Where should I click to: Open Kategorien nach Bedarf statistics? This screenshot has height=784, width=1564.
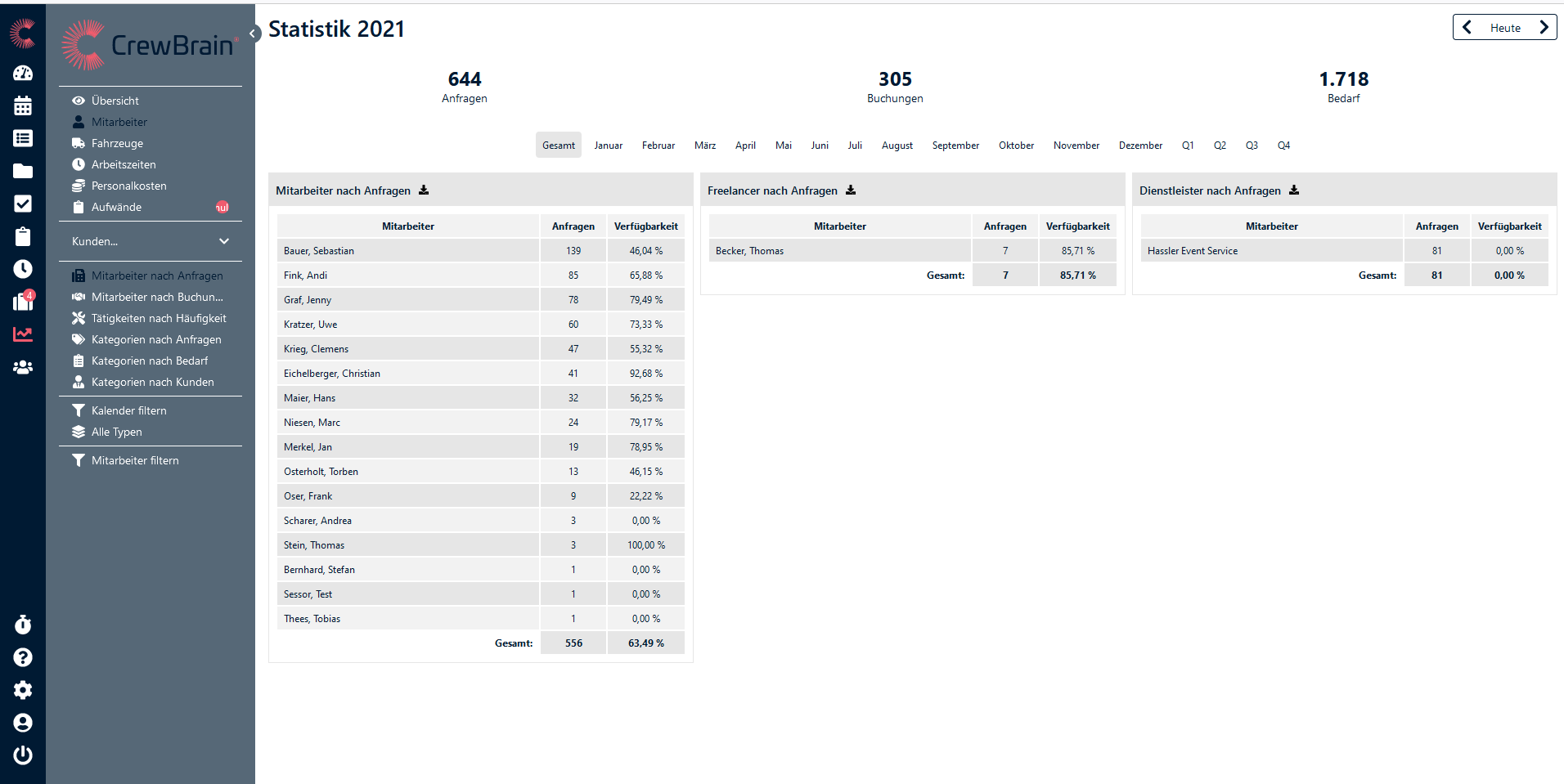150,361
